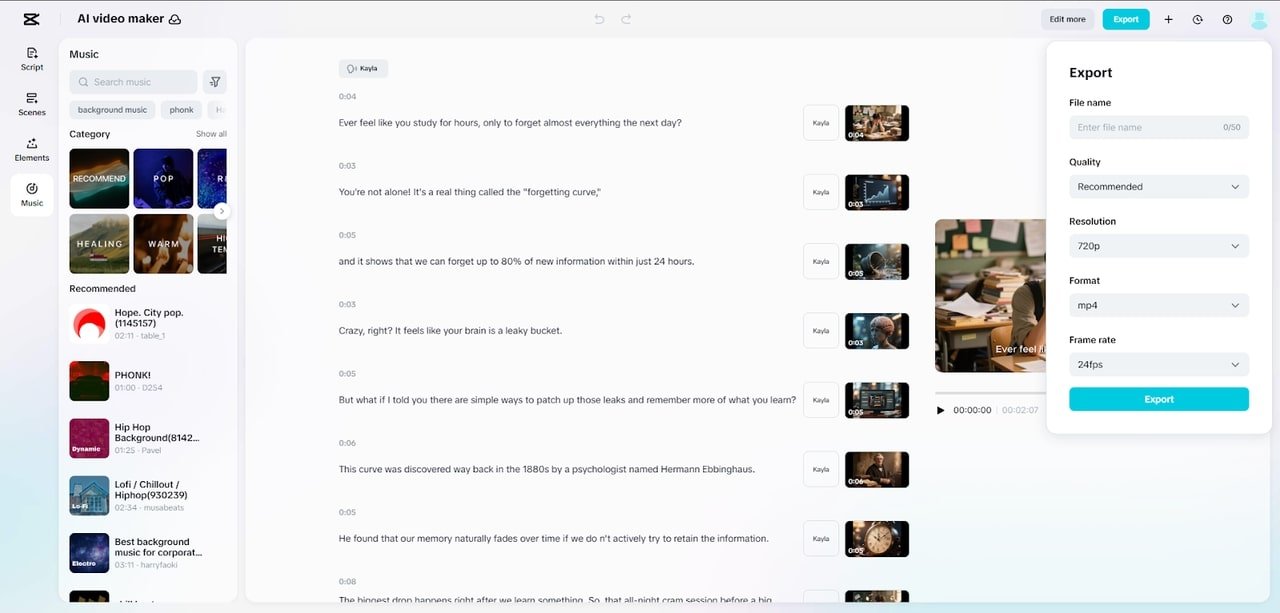This screenshot has width=1280, height=613.
Task: Click the CapCut logo icon
Action: tap(31, 19)
